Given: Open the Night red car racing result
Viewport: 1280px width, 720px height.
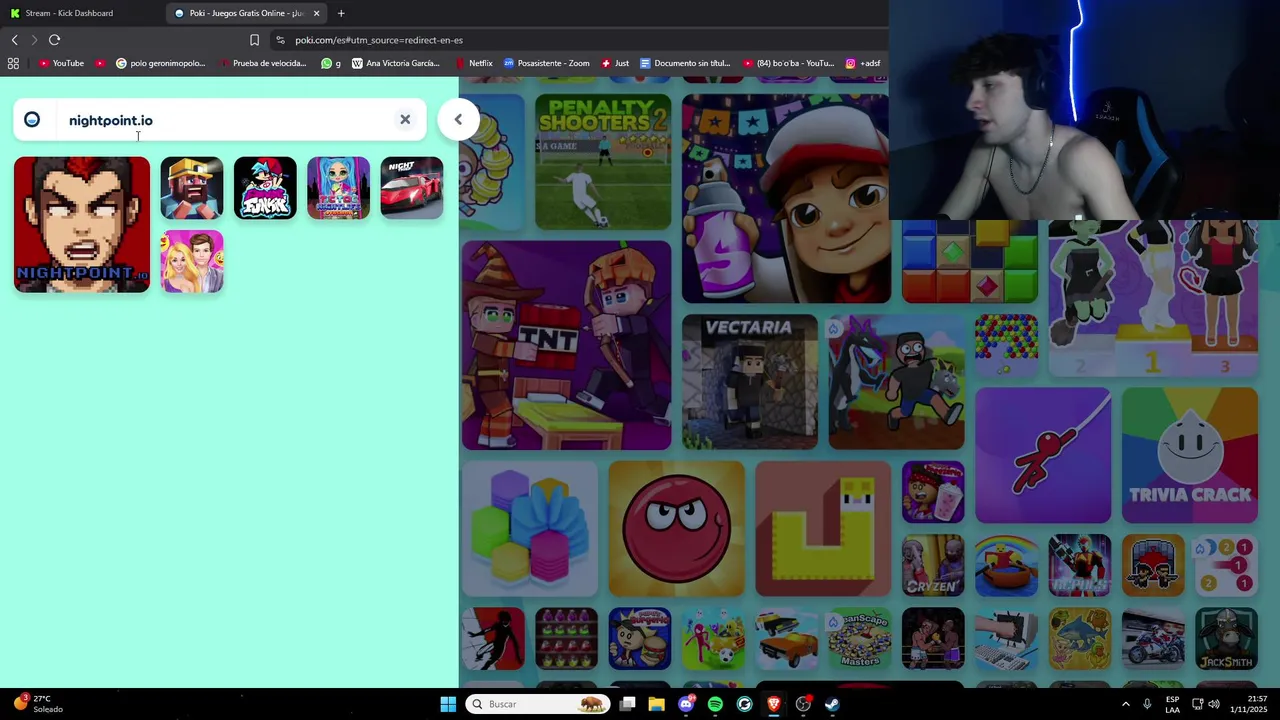Looking at the screenshot, I should (x=412, y=188).
